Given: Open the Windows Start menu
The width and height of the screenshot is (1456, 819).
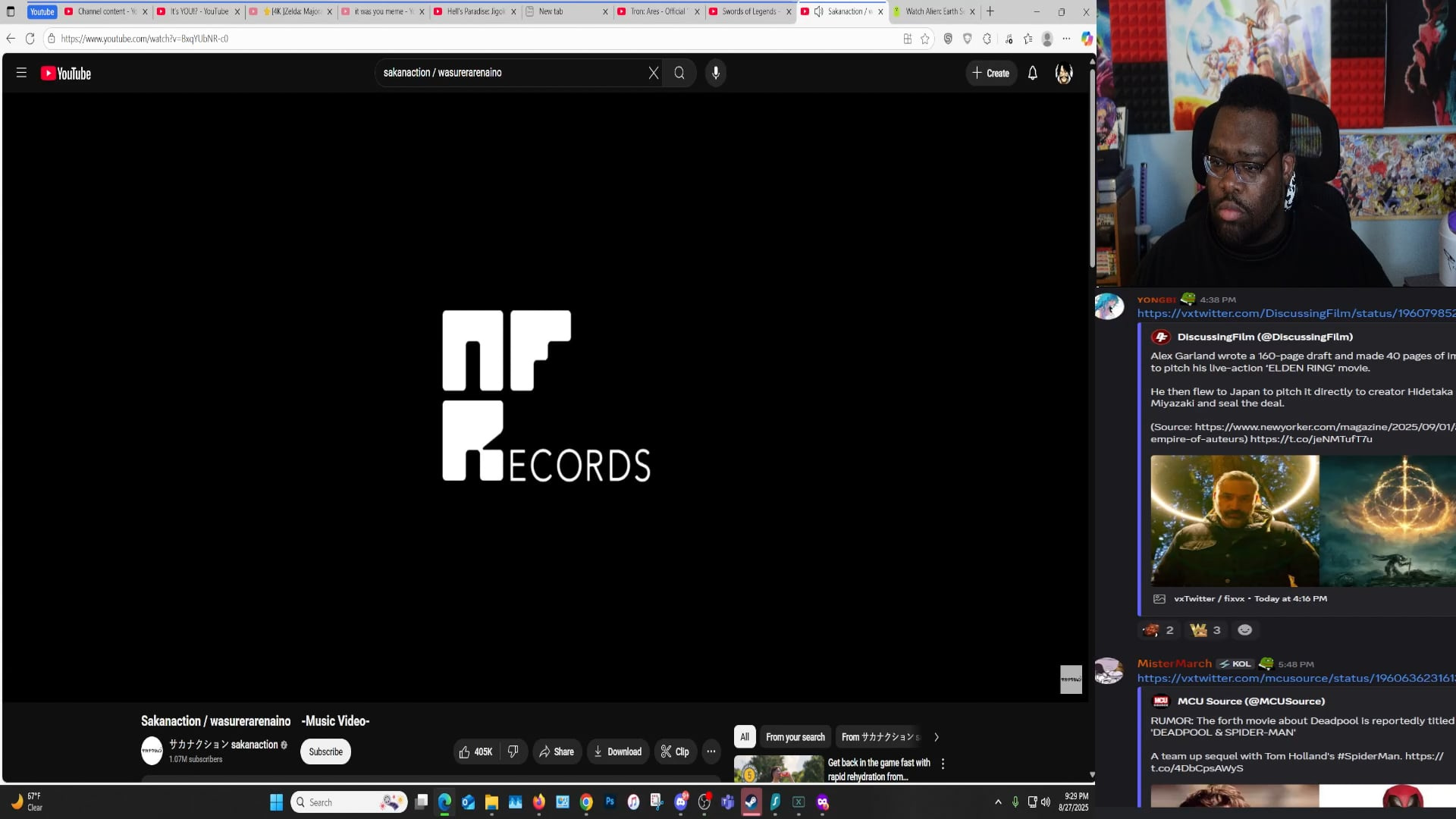Looking at the screenshot, I should [276, 802].
